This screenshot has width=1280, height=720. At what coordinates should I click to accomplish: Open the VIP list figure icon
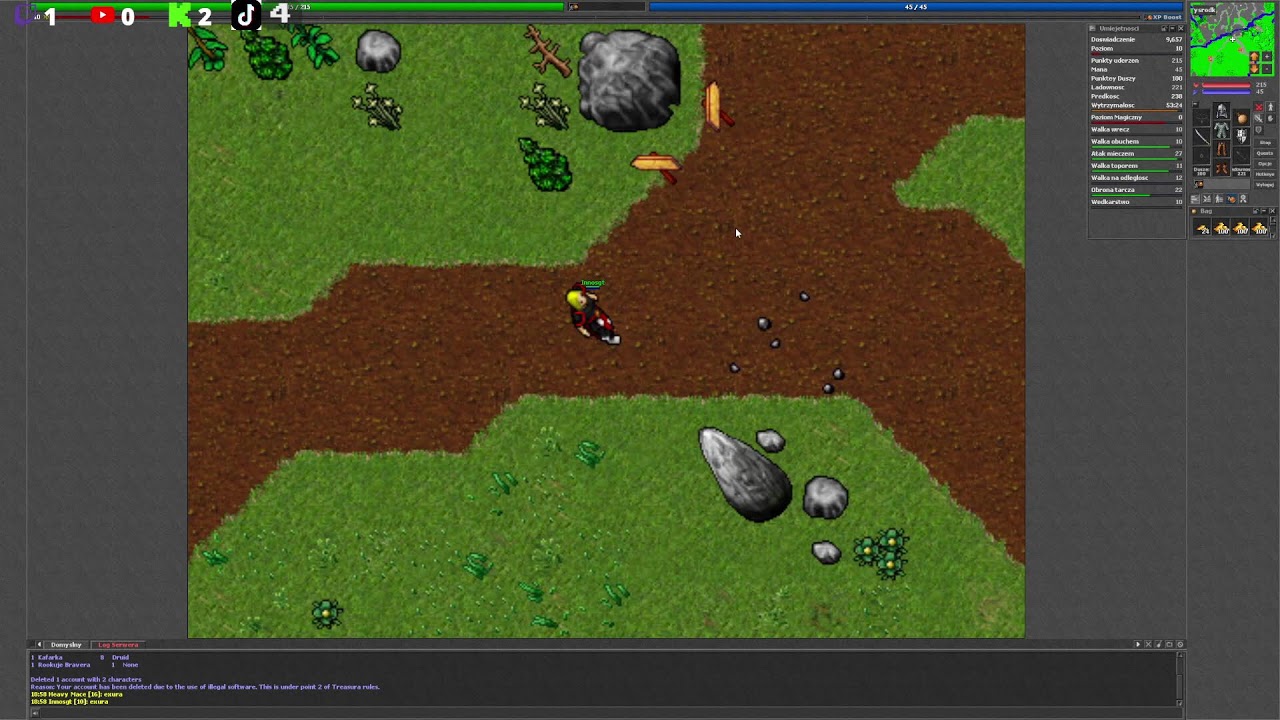[1218, 199]
